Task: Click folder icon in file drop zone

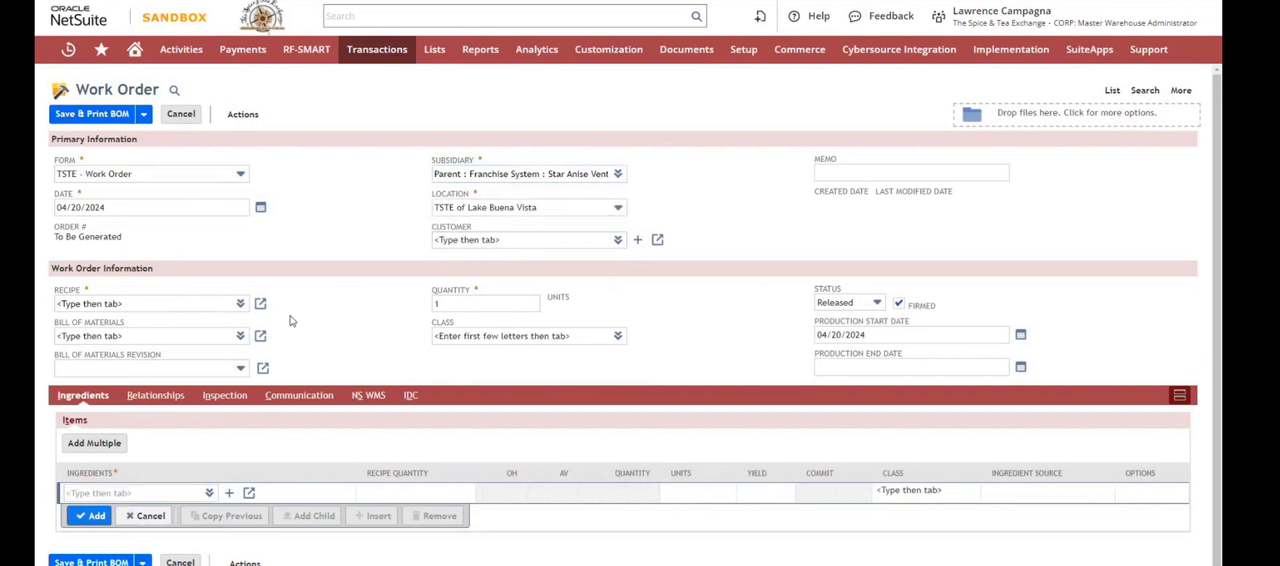Action: [x=972, y=114]
